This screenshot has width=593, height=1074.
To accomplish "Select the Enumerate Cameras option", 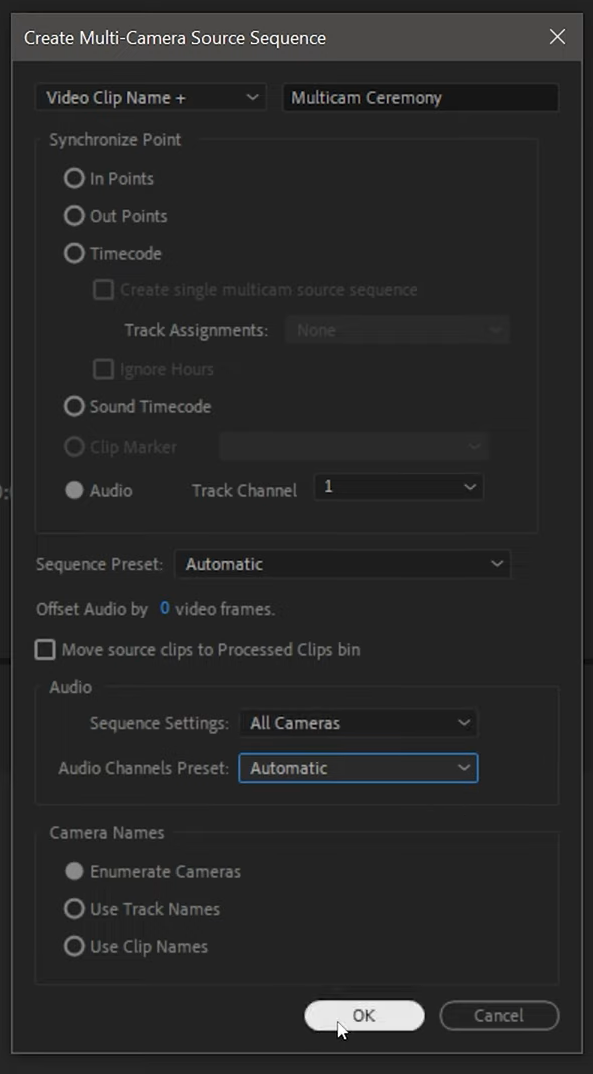I will tap(74, 871).
